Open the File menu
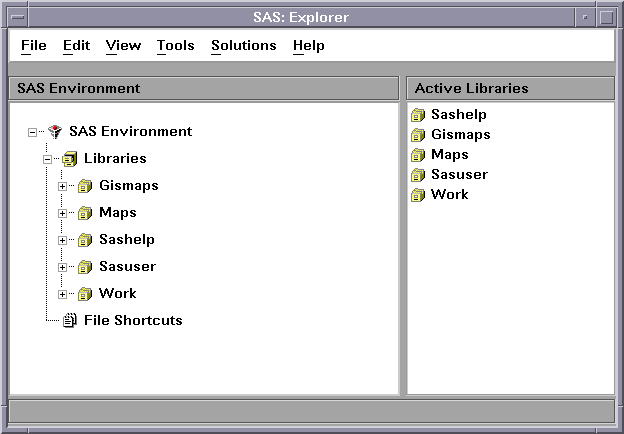The height and width of the screenshot is (434, 624). (x=33, y=46)
